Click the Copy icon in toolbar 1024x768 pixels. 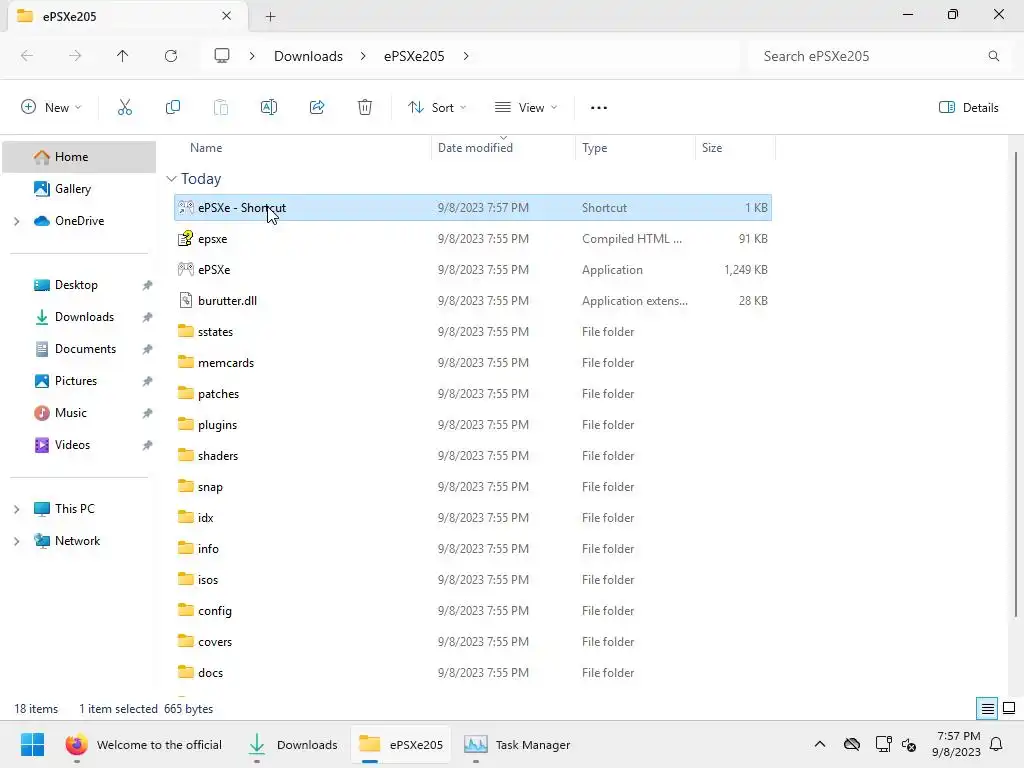(172, 107)
